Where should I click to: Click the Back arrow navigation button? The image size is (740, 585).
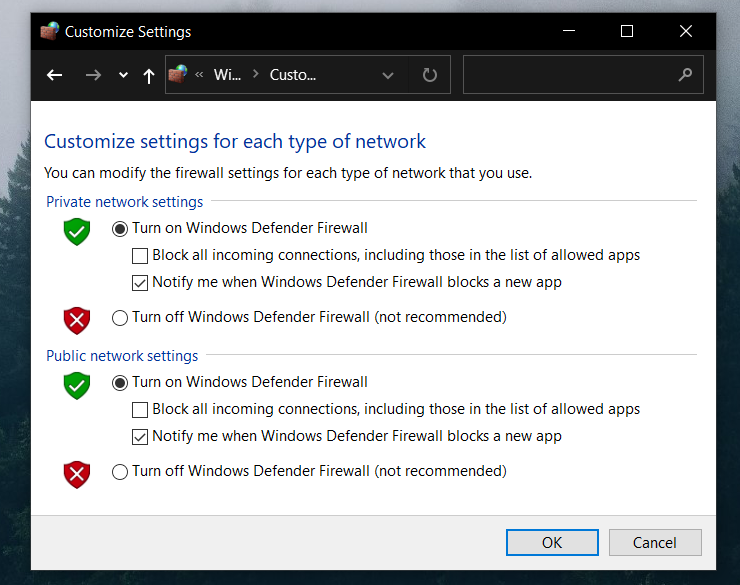(55, 75)
